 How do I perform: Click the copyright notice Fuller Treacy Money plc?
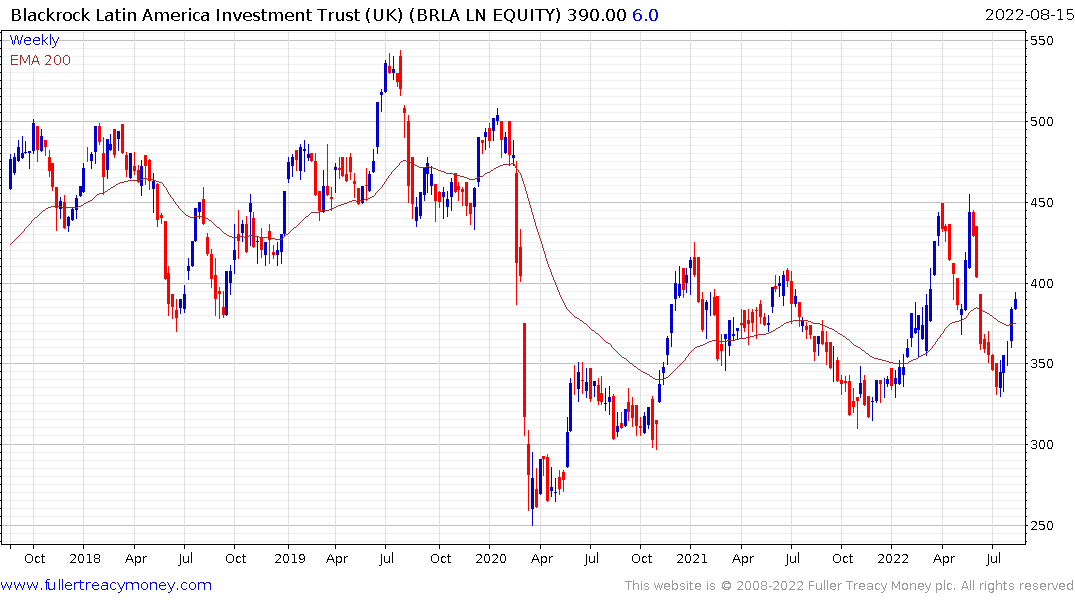click(849, 586)
